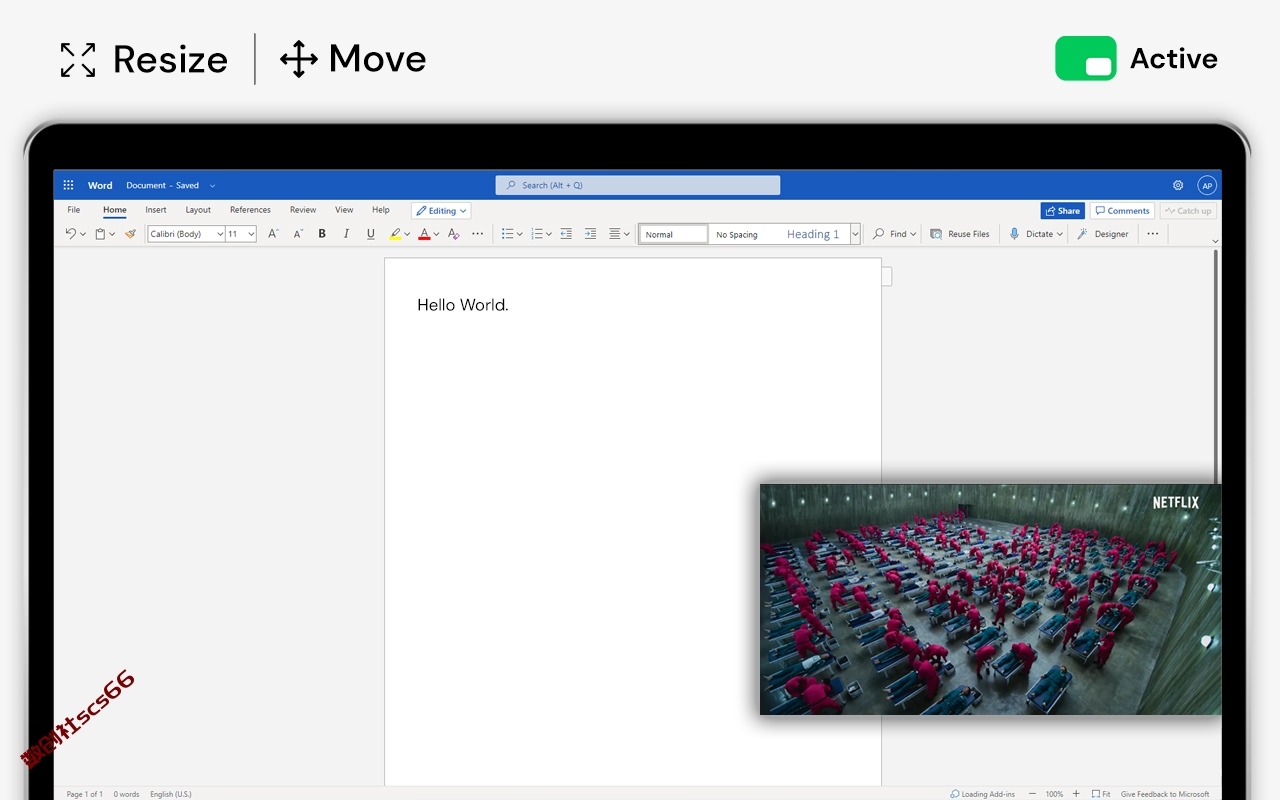The image size is (1280, 800).
Task: Toggle the green Active switch
Action: (x=1086, y=58)
